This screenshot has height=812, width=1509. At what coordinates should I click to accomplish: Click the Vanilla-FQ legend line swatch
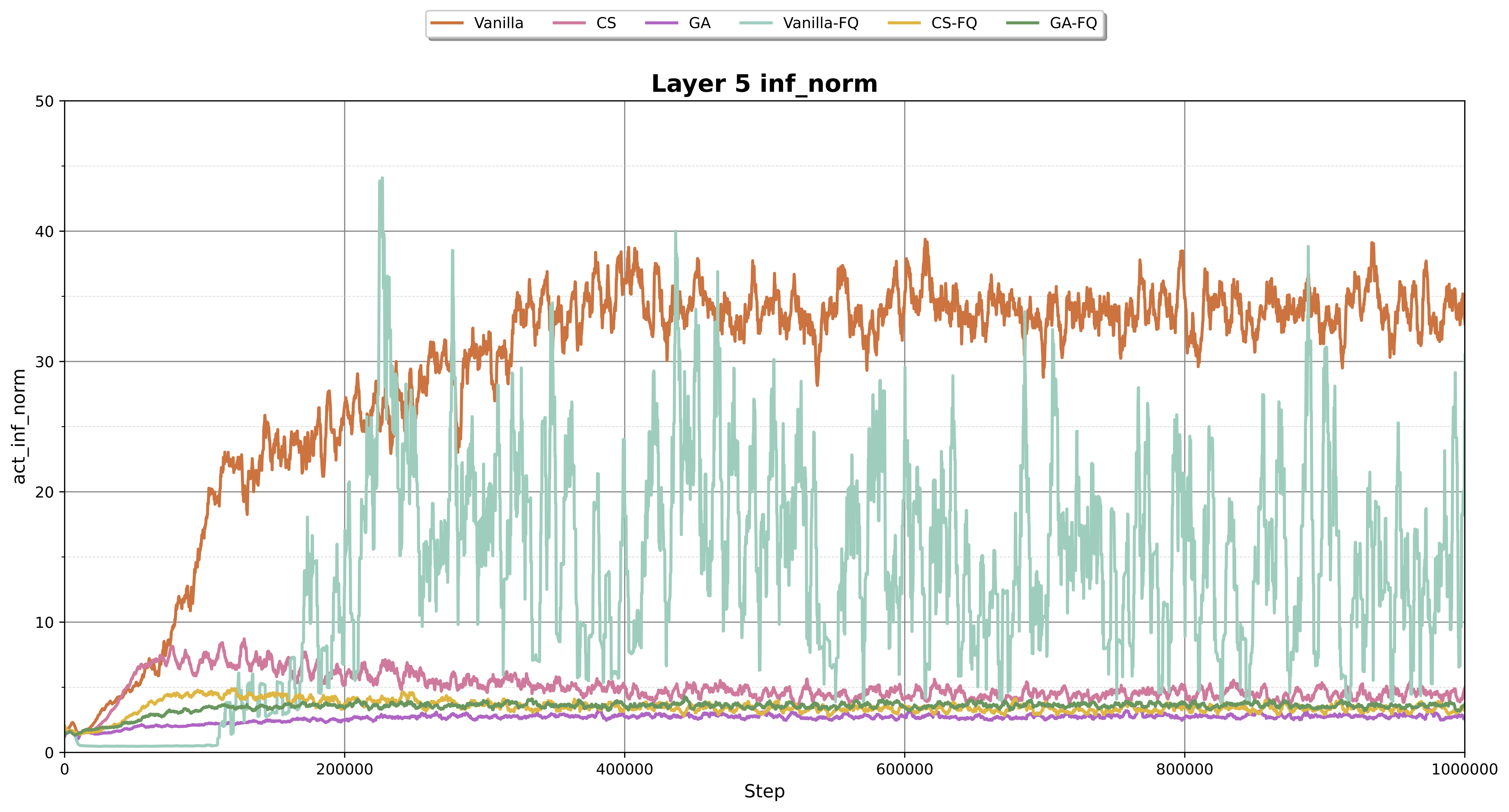tap(756, 23)
